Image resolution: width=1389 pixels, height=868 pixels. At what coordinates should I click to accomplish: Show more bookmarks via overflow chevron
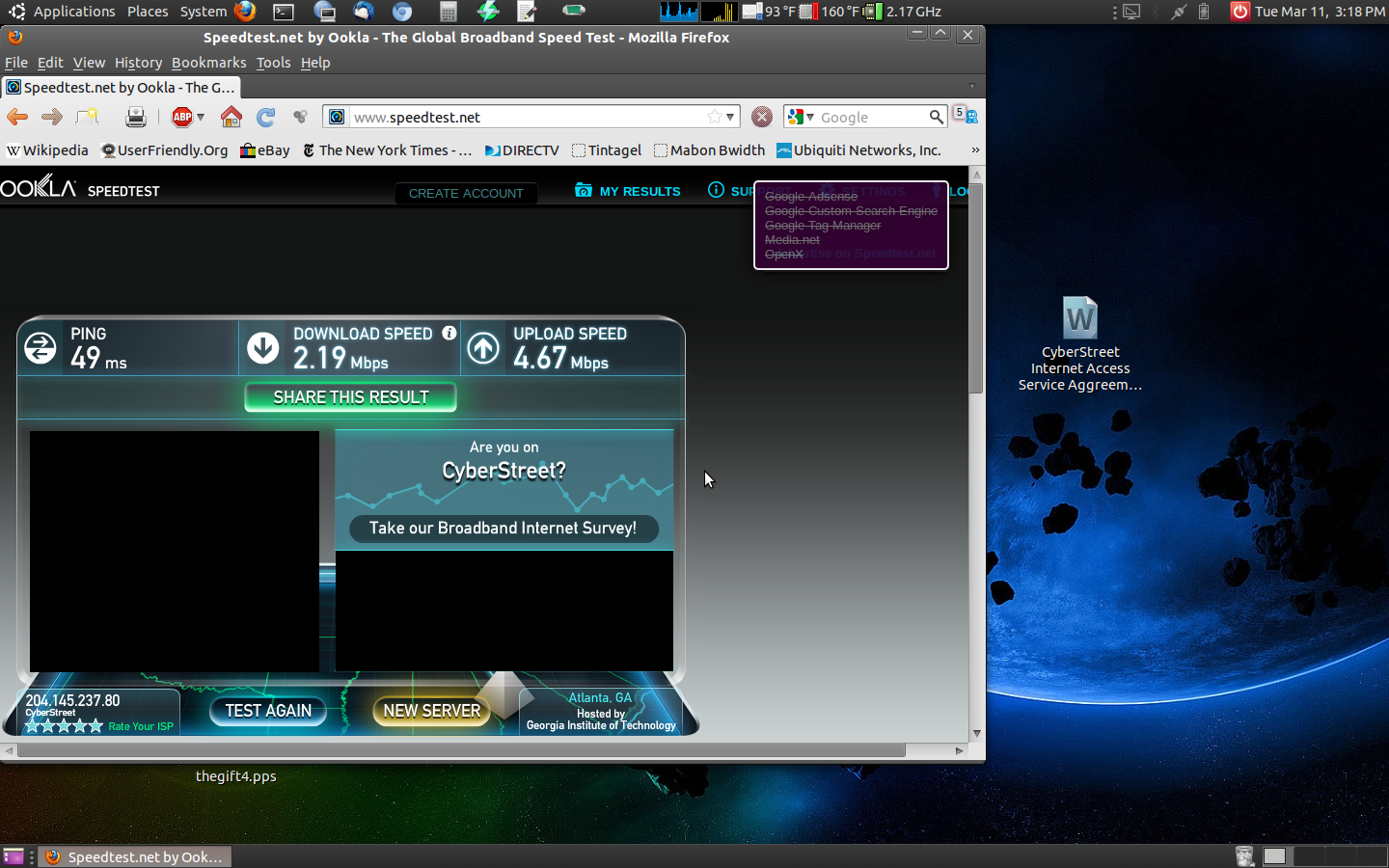(x=974, y=150)
